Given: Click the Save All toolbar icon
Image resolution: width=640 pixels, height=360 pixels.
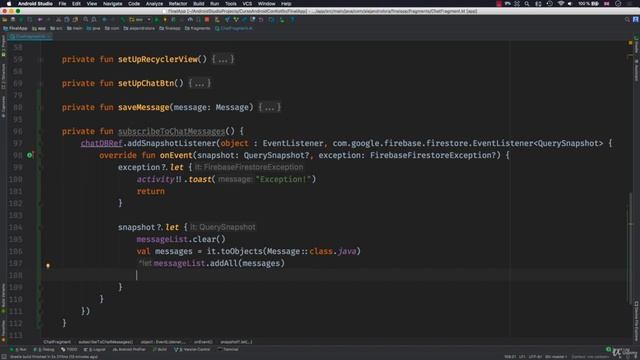Looking at the screenshot, I should 13,20.
